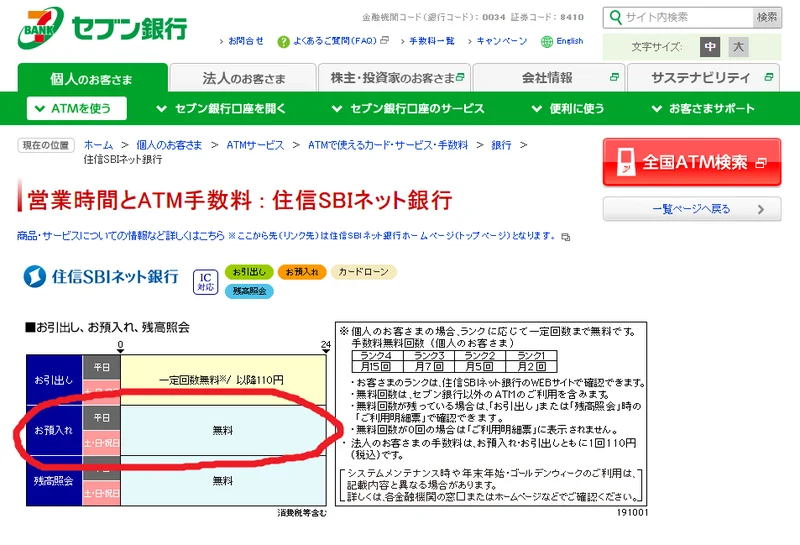Open よくあるご質問(FAQ) link

tap(335, 41)
